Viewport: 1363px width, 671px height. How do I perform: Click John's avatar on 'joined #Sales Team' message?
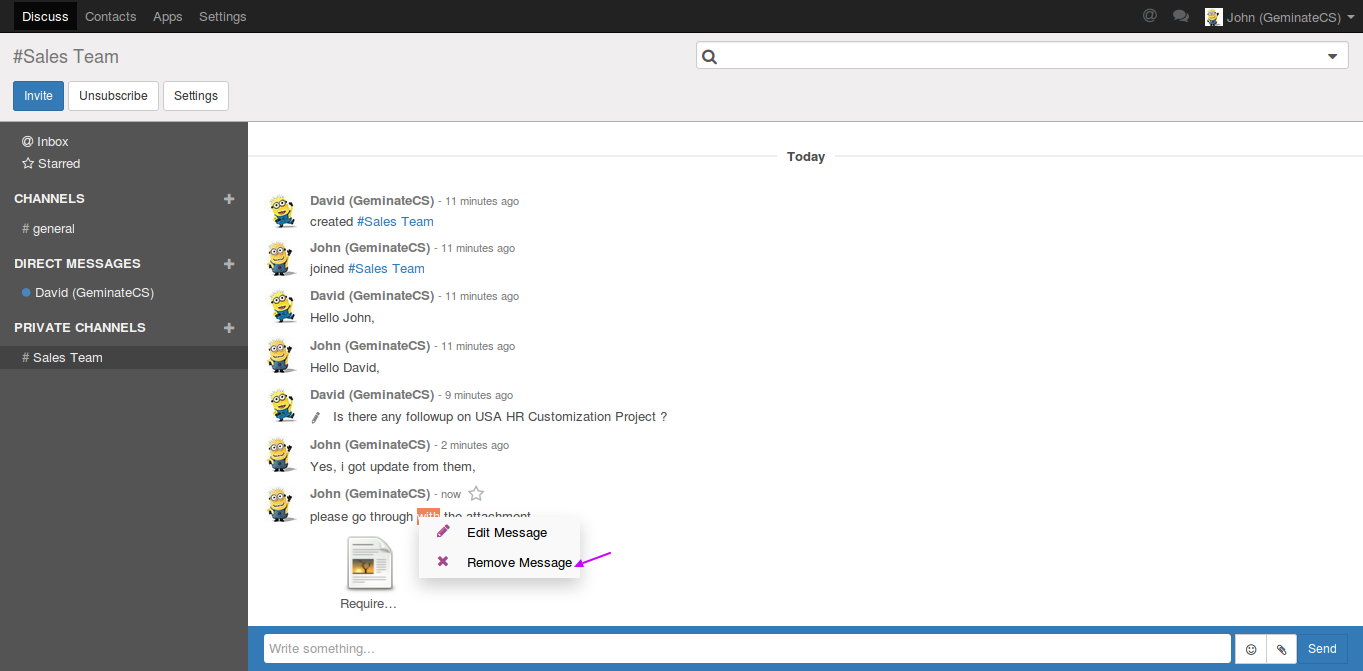click(282, 258)
